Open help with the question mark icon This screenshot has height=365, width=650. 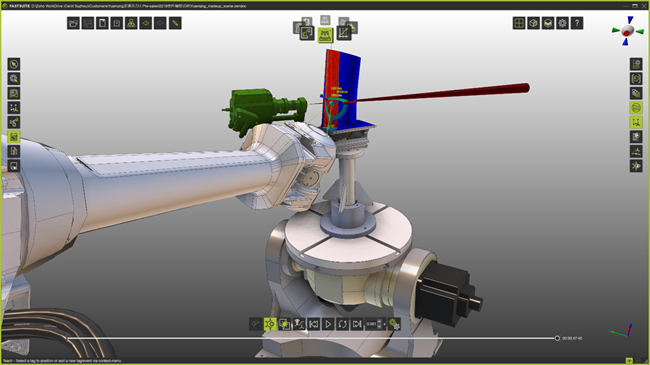(x=577, y=23)
